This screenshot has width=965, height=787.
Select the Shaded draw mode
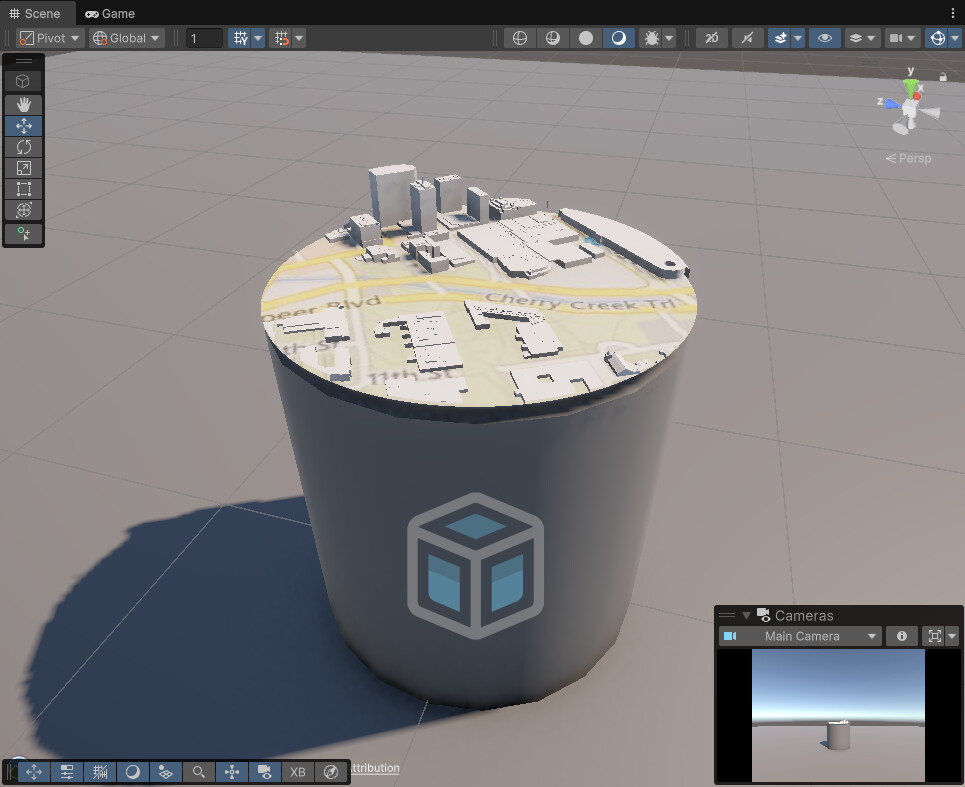coord(619,38)
